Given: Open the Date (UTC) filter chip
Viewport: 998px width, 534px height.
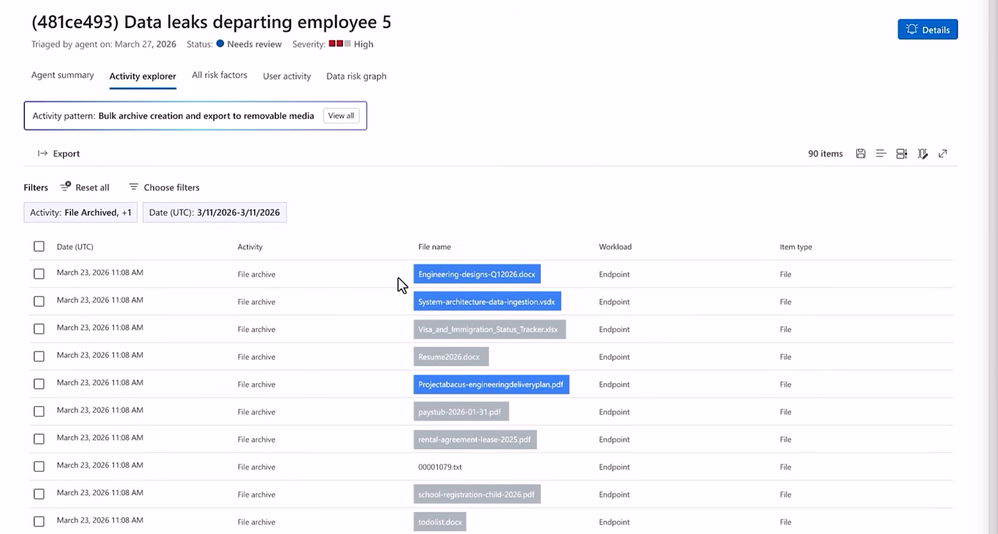Looking at the screenshot, I should [214, 213].
